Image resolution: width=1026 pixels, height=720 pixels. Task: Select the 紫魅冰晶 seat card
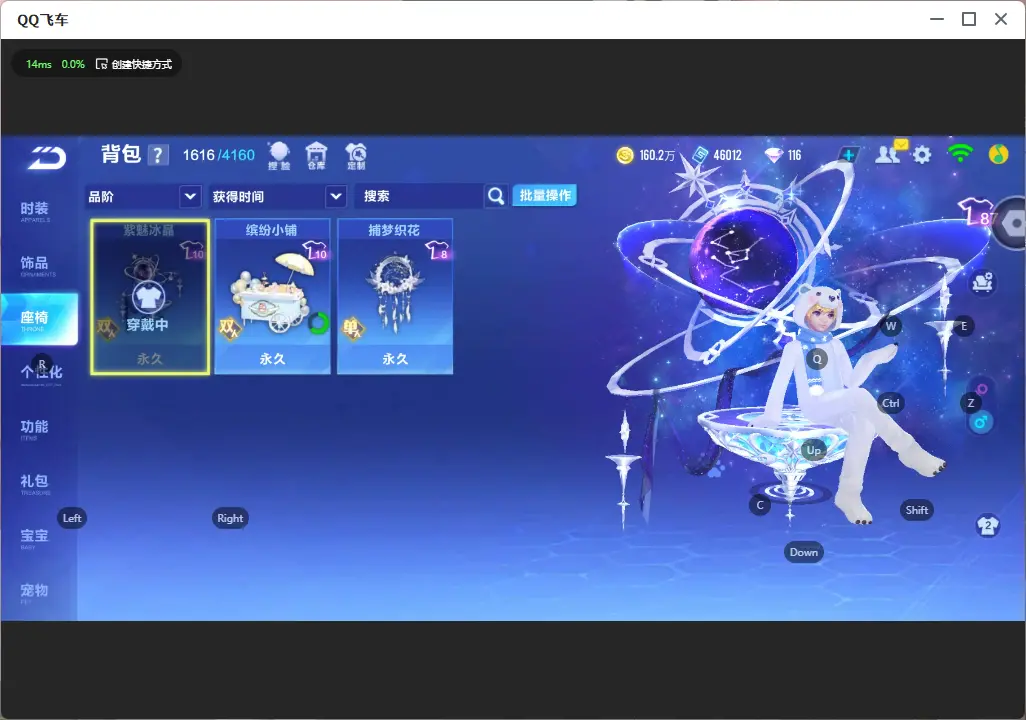click(150, 297)
